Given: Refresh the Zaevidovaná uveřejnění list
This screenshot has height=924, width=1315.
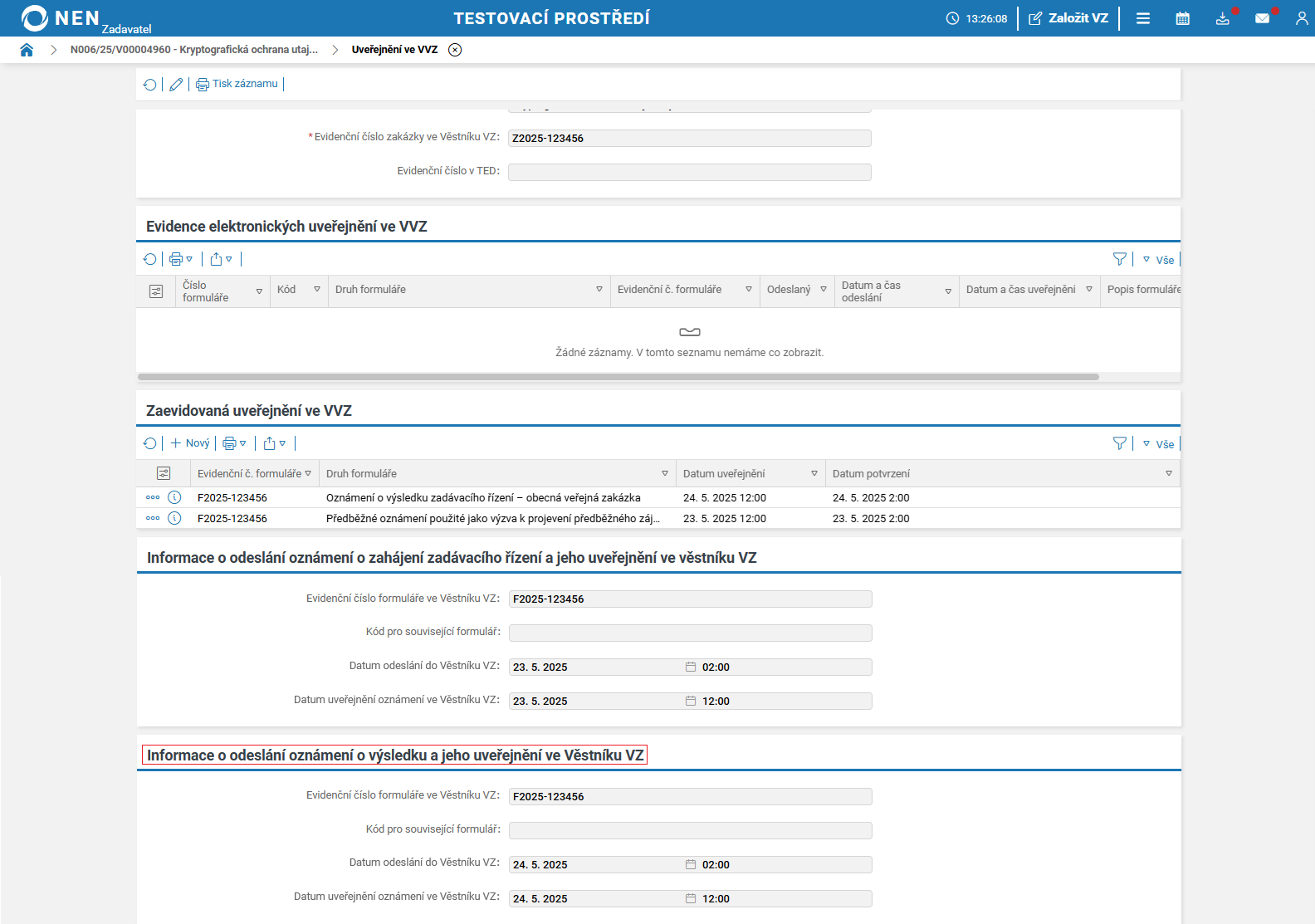Looking at the screenshot, I should (x=150, y=443).
